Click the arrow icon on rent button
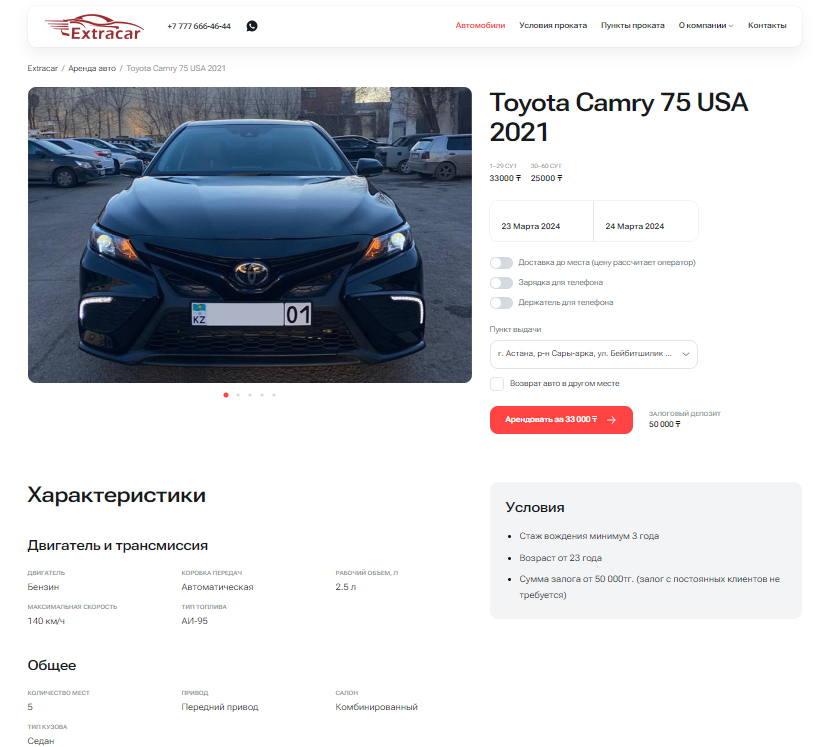The width and height of the screenshot is (833, 747). [611, 420]
